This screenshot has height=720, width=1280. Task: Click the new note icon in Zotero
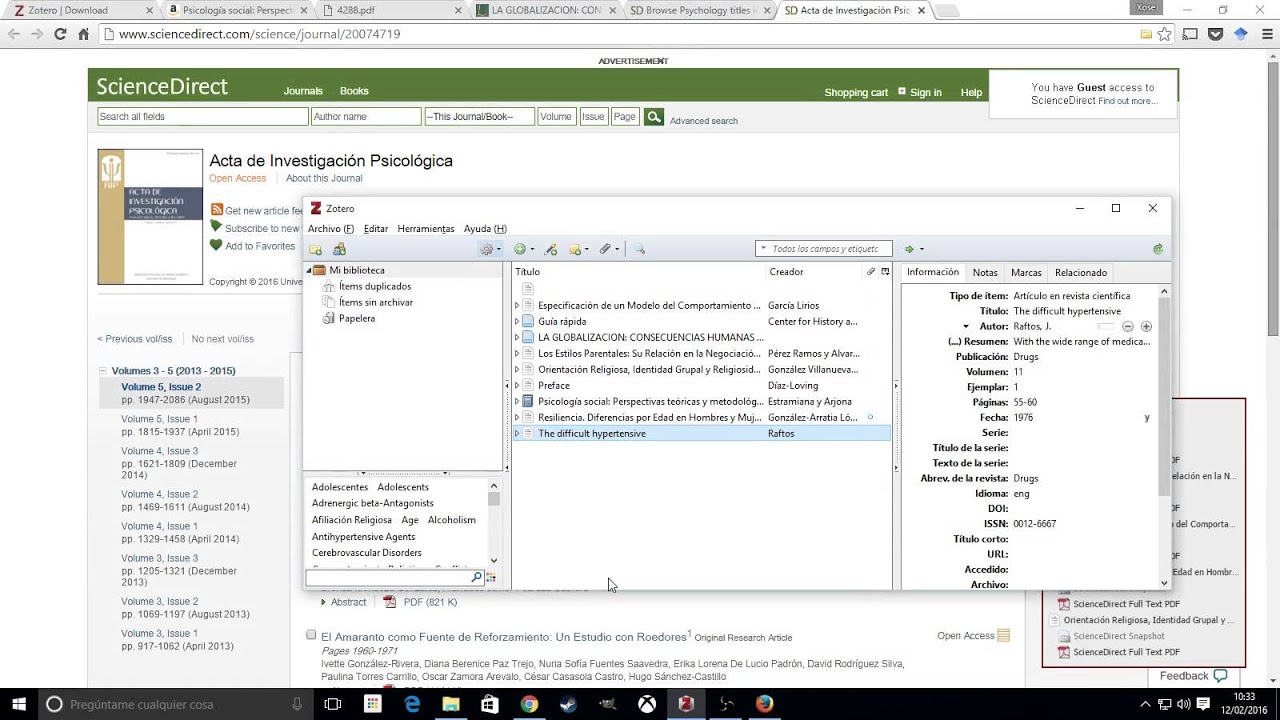(578, 249)
